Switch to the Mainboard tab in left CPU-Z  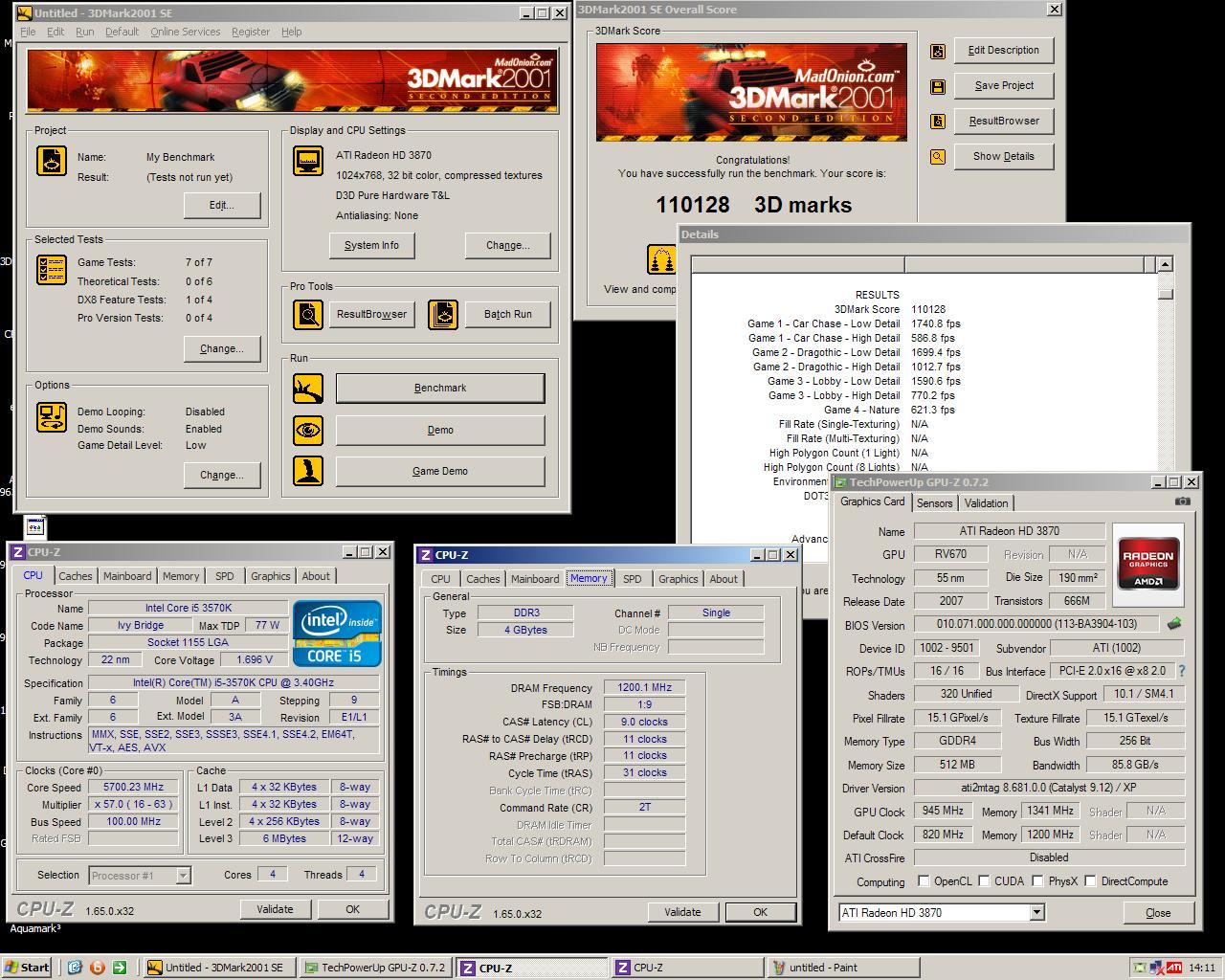point(127,576)
